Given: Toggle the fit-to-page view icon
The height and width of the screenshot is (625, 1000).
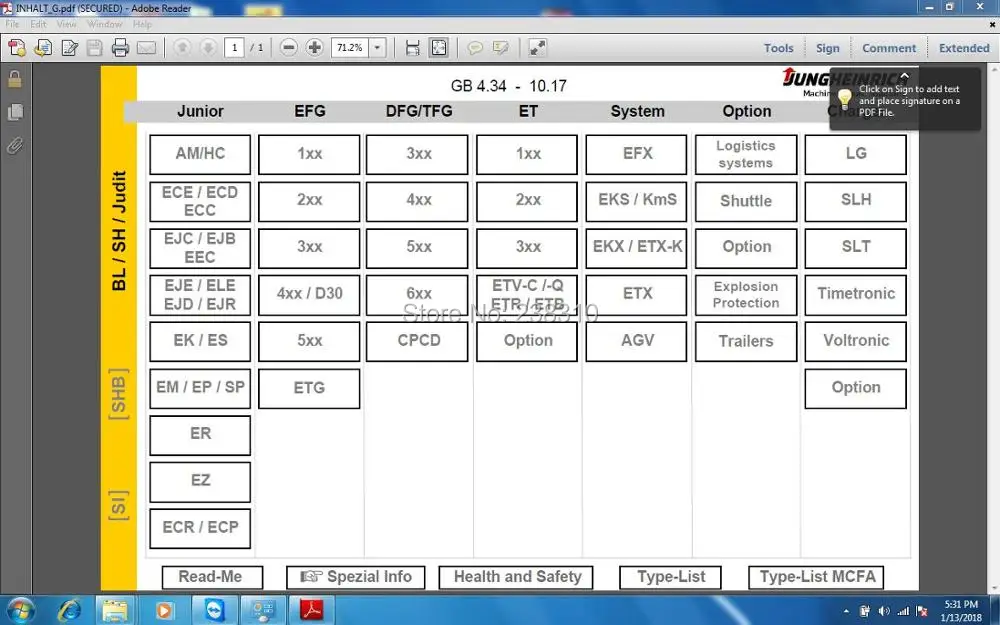Looking at the screenshot, I should pos(439,48).
